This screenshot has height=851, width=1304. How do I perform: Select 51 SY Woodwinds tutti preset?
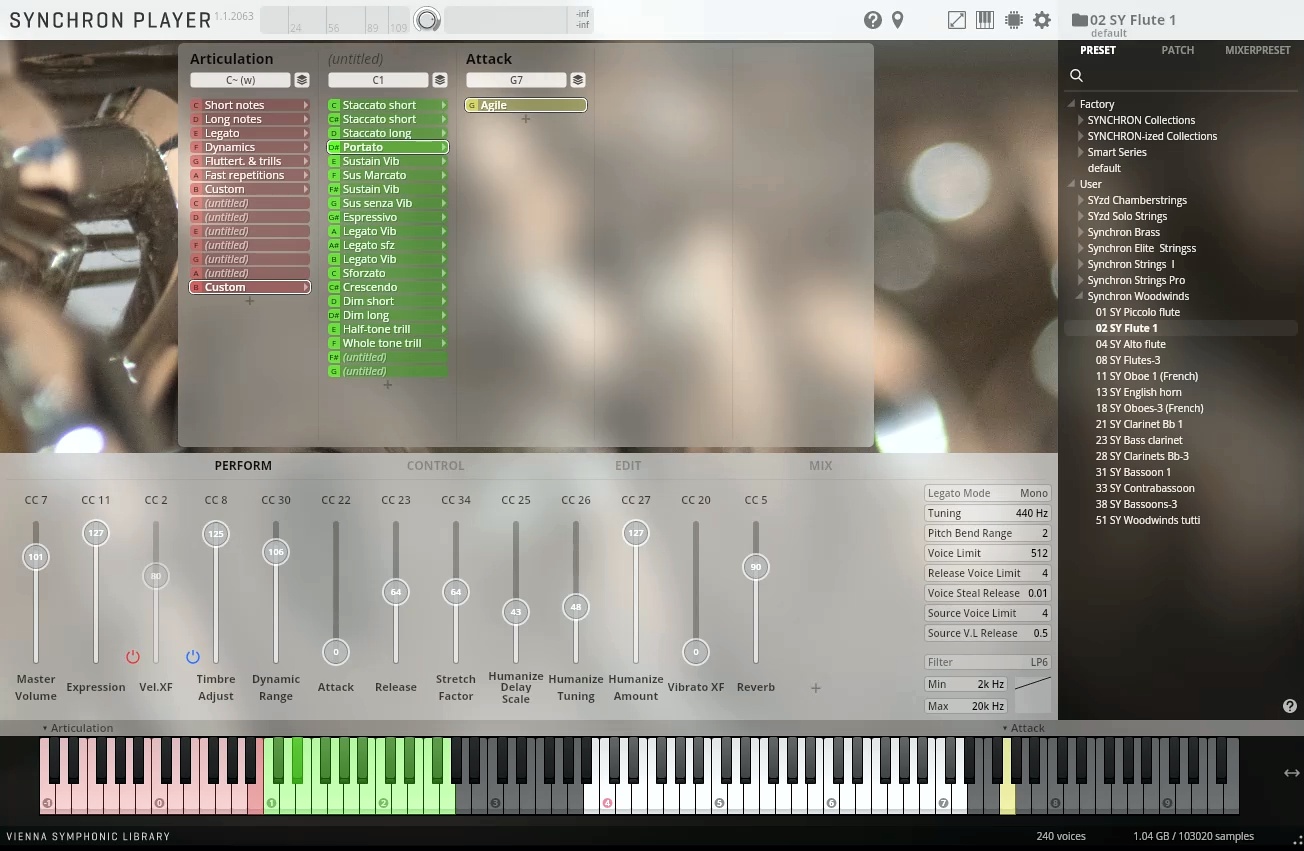pos(1147,520)
